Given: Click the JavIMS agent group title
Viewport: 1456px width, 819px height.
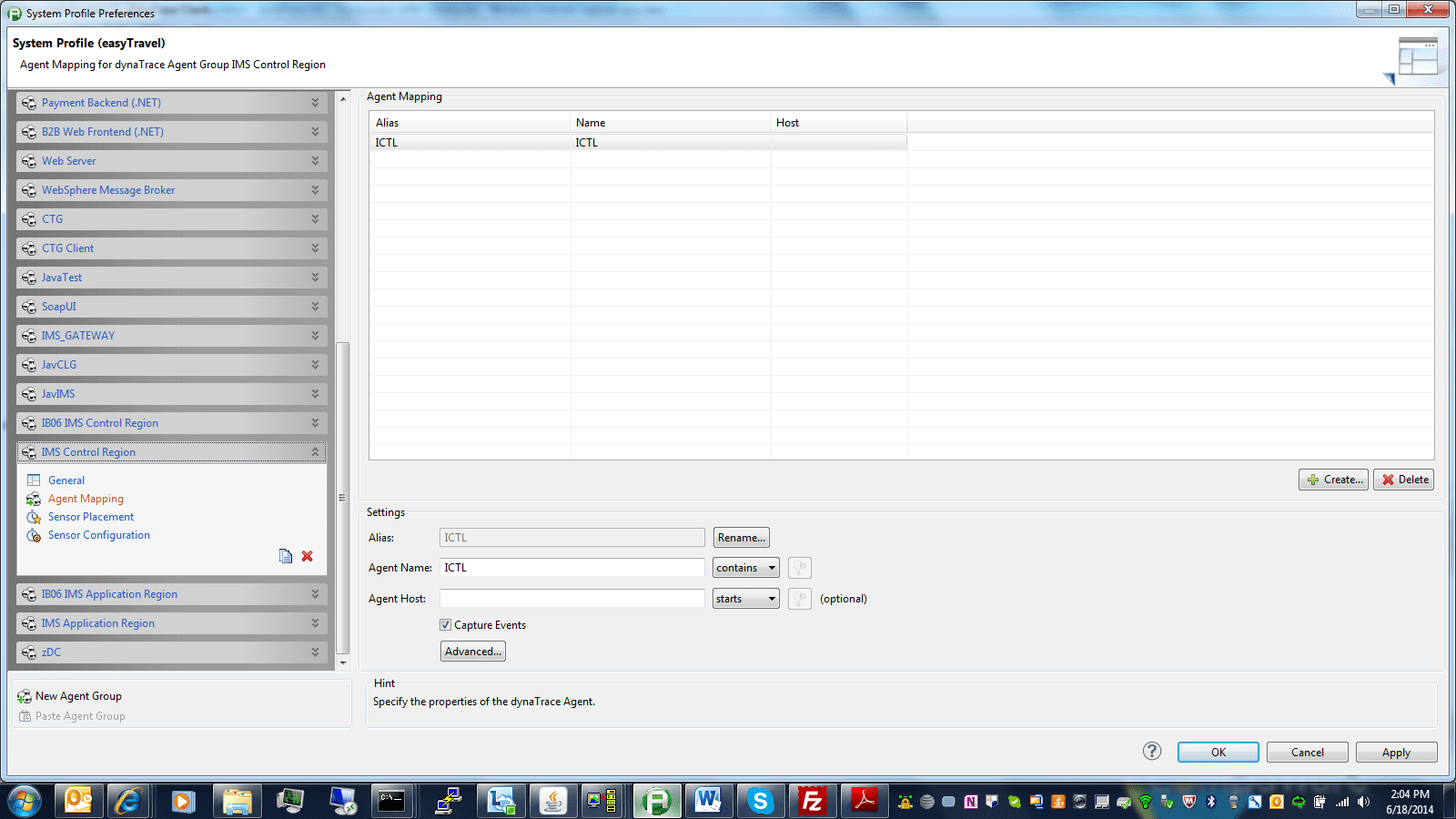Looking at the screenshot, I should [58, 394].
